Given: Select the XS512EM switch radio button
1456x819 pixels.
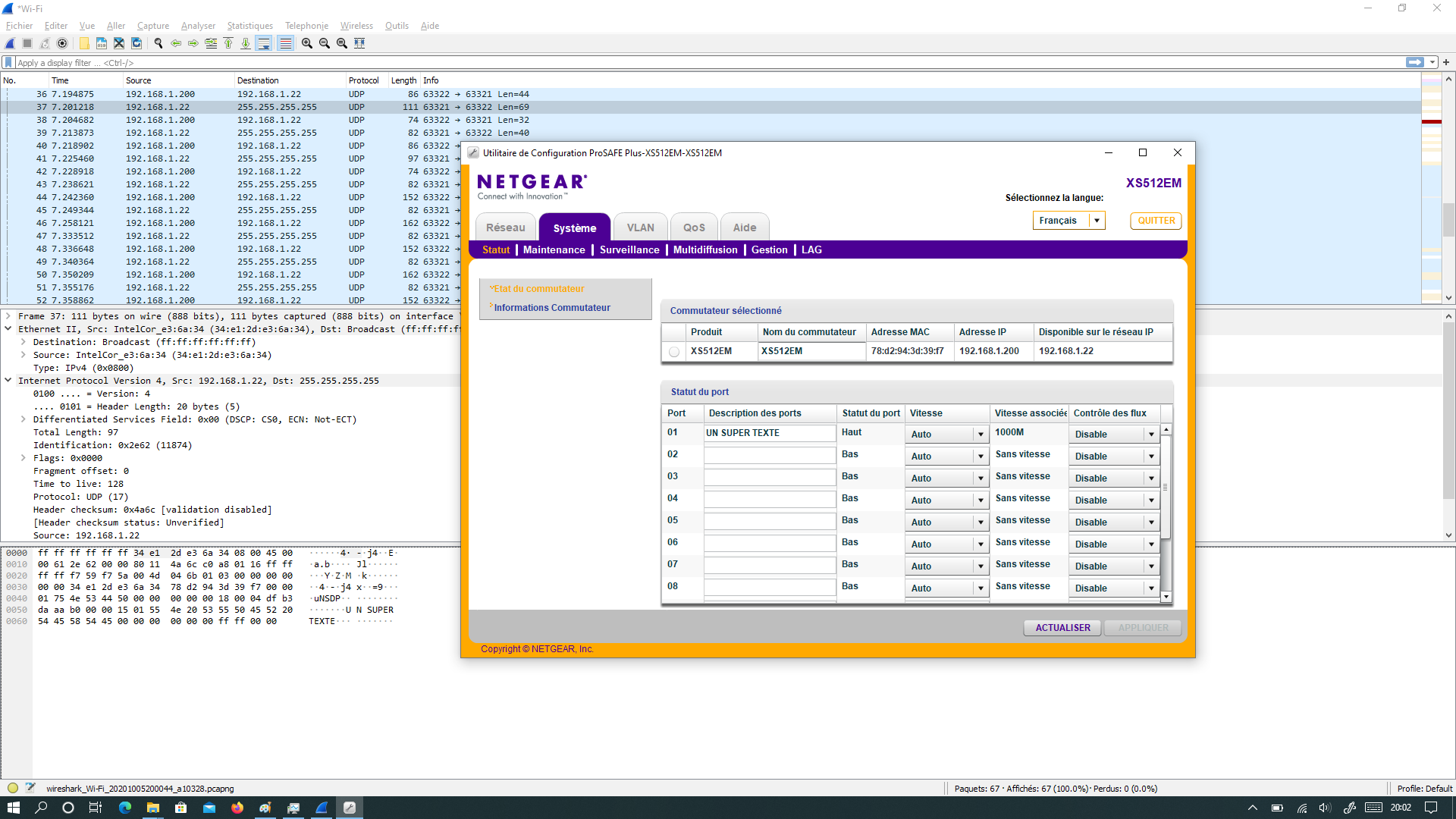Looking at the screenshot, I should click(674, 352).
